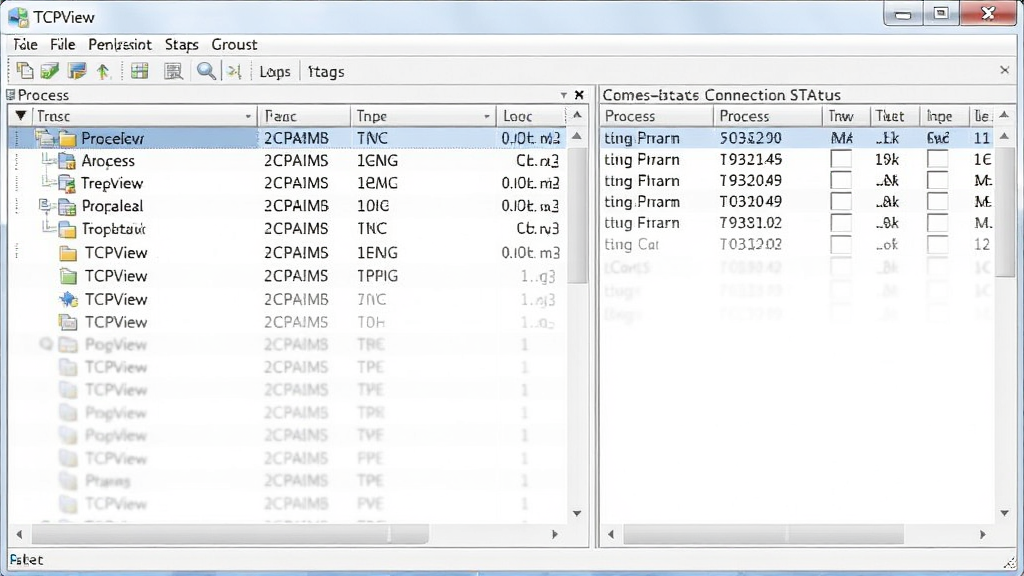Image resolution: width=1024 pixels, height=576 pixels.
Task: Toggle Inpe checkbox in the T932145 row
Action: tap(937, 159)
